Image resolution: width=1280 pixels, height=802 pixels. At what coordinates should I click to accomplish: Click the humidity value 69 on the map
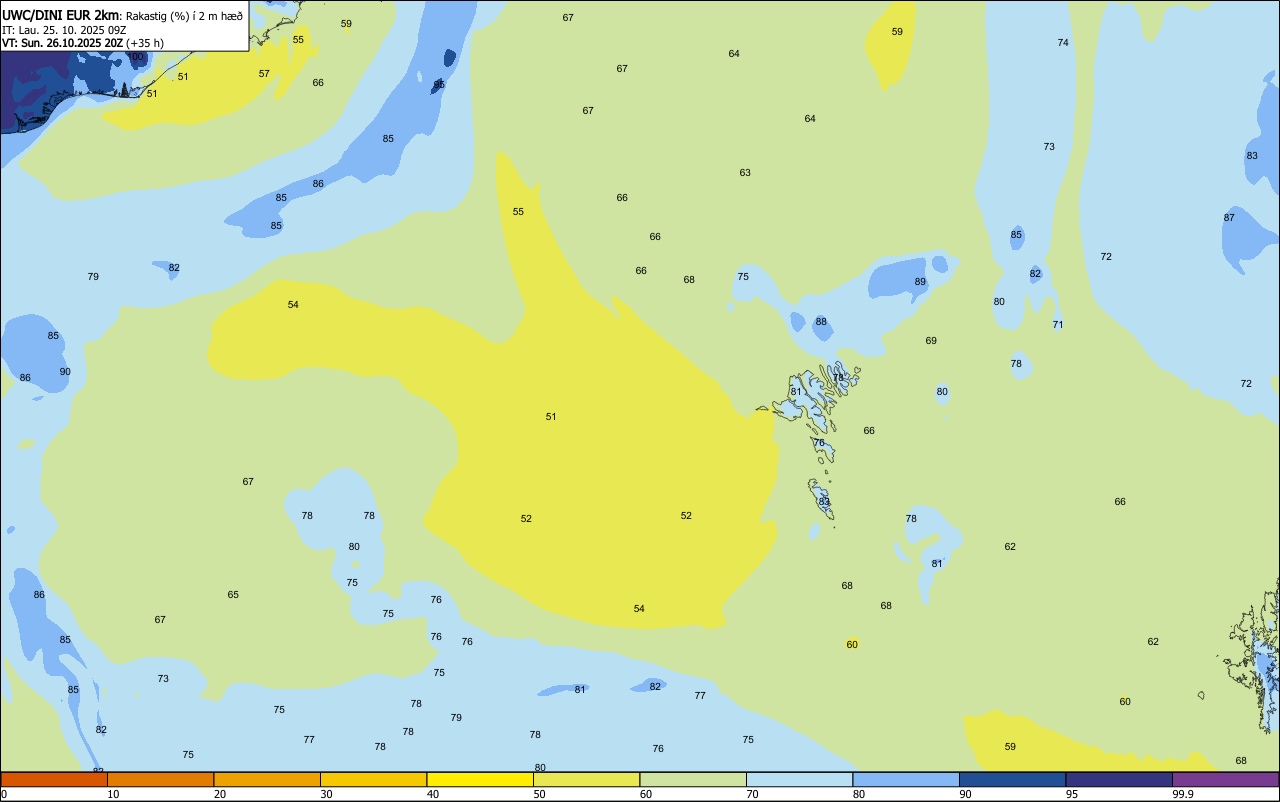pos(931,341)
